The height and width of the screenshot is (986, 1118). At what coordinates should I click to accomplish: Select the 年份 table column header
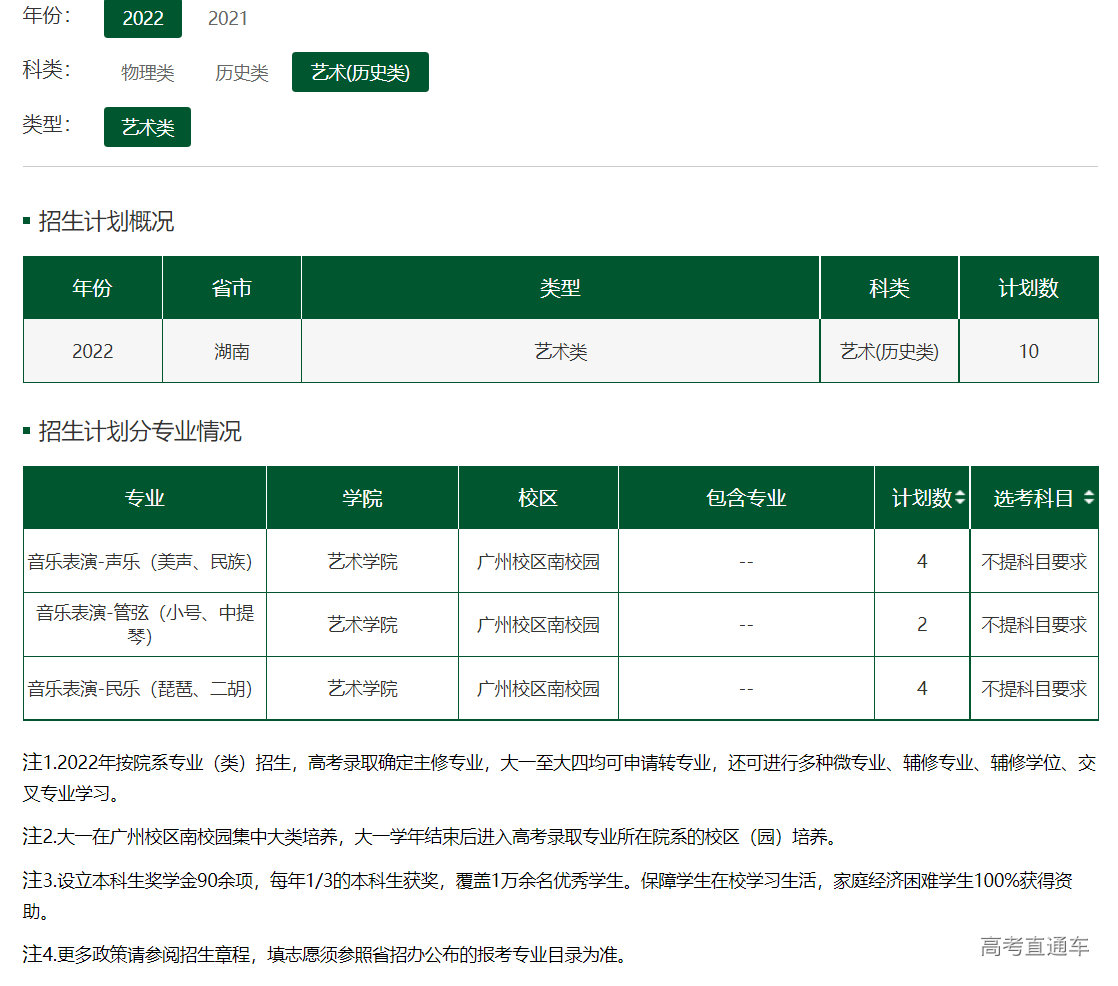(x=92, y=287)
